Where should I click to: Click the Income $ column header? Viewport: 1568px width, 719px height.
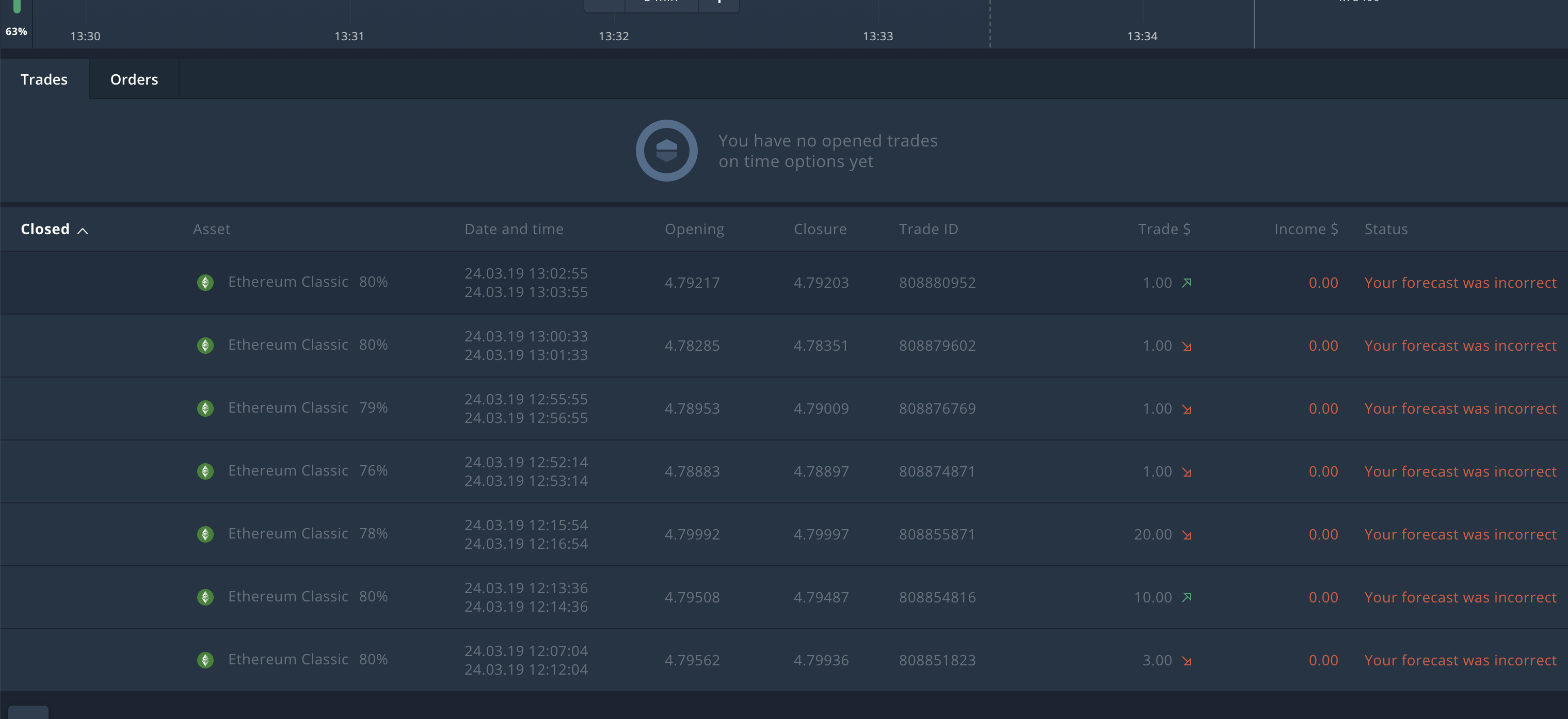pyautogui.click(x=1306, y=230)
